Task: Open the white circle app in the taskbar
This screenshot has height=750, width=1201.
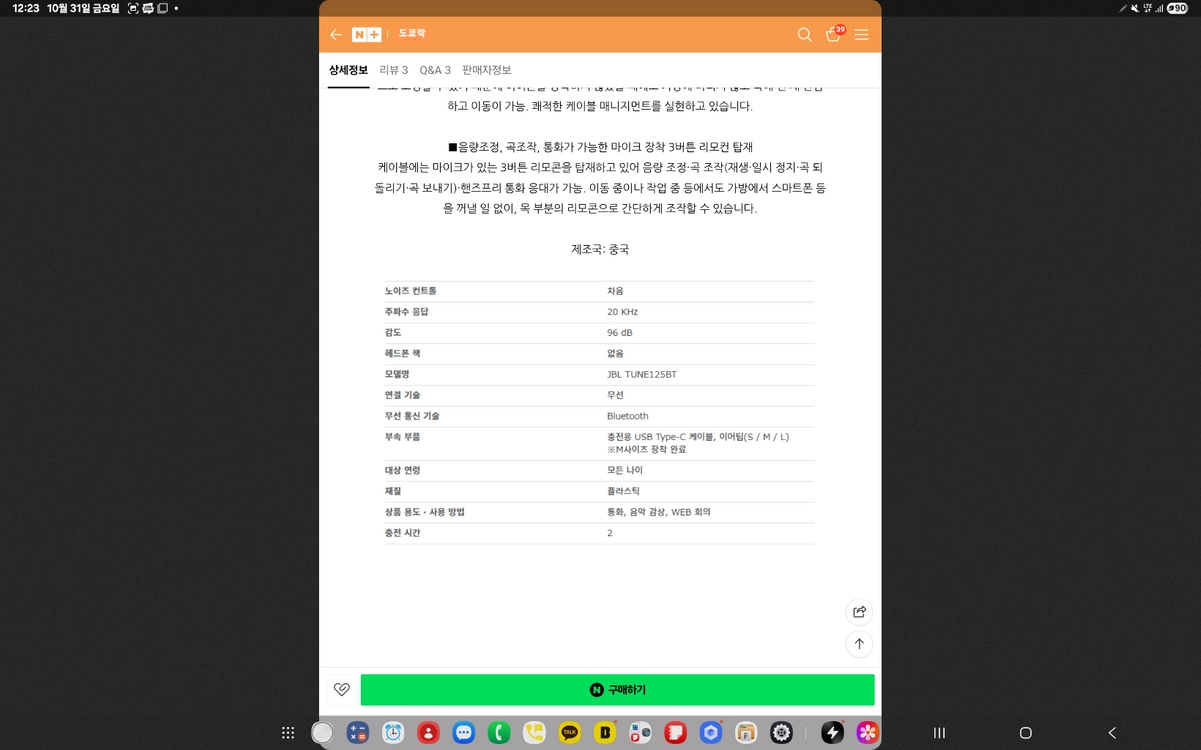Action: (x=322, y=733)
